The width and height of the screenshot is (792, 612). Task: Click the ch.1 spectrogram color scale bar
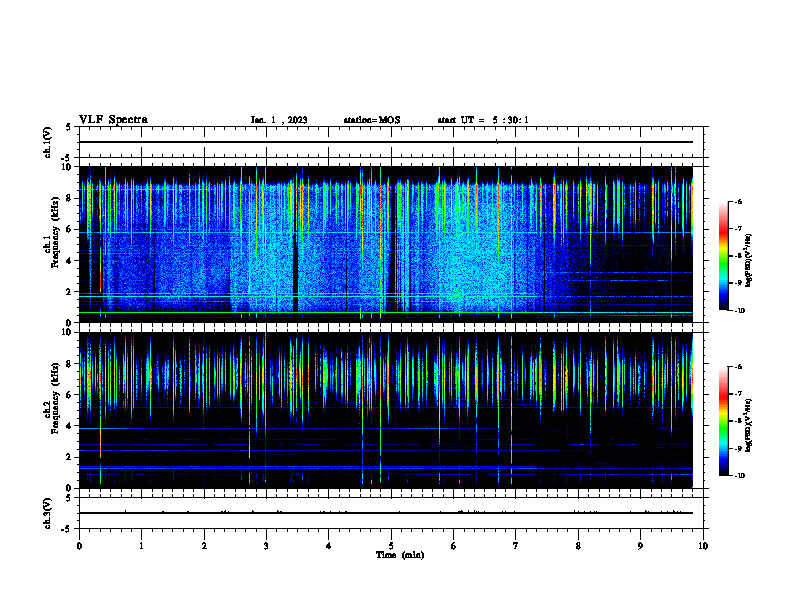pos(724,256)
